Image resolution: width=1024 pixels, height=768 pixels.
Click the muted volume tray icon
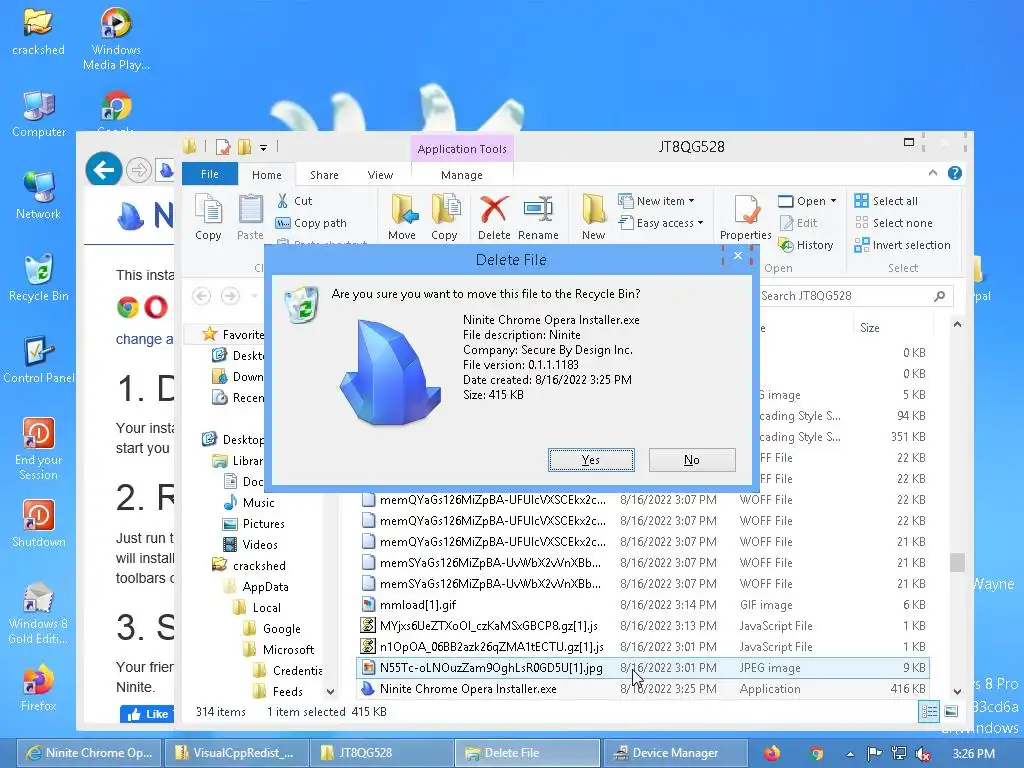(x=923, y=754)
